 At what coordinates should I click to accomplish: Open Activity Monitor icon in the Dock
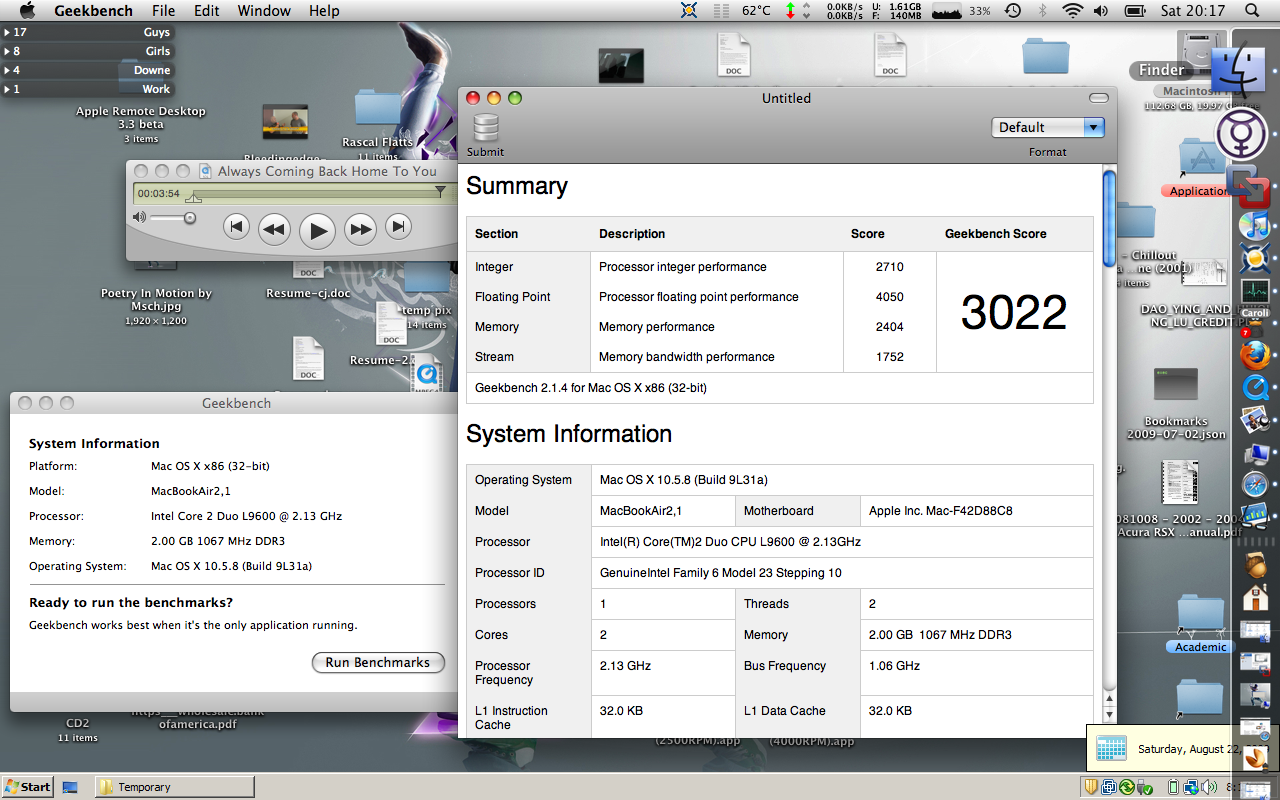[1254, 290]
